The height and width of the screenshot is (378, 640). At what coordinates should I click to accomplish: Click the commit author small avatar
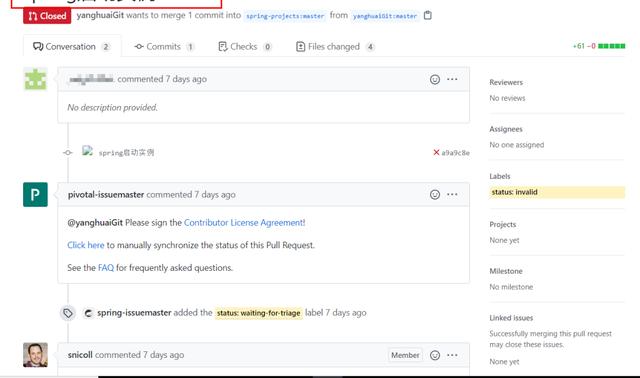coord(87,151)
